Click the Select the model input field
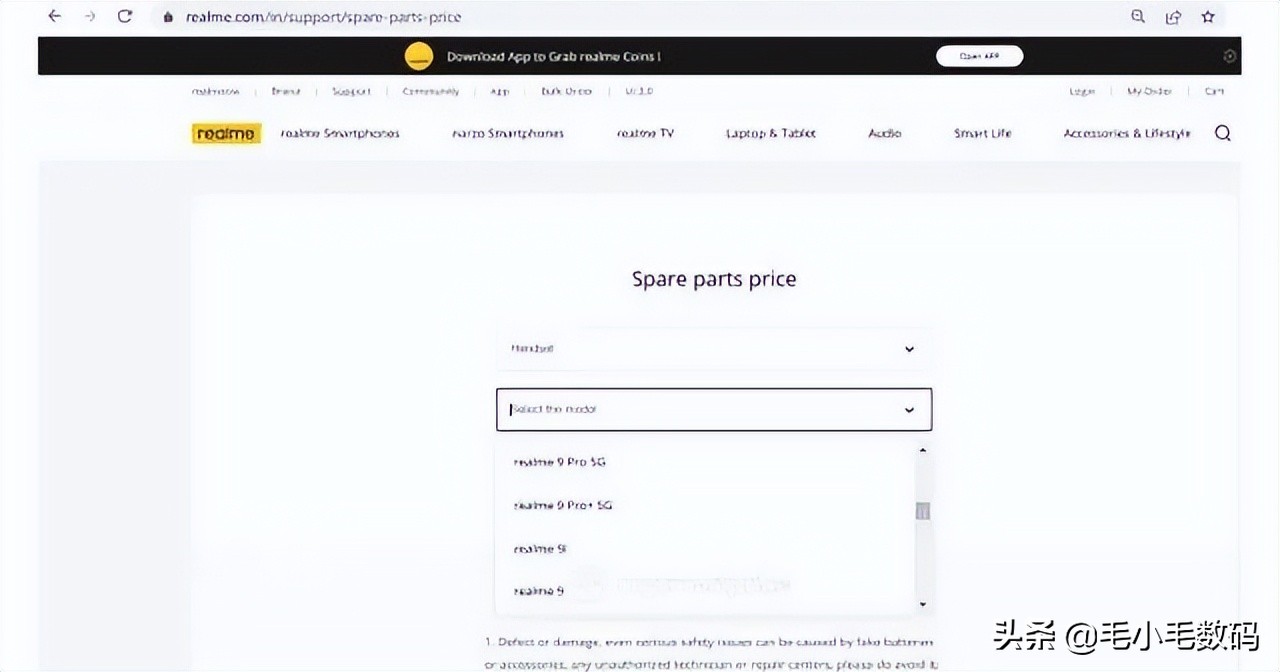The height and width of the screenshot is (672, 1280). coord(714,409)
